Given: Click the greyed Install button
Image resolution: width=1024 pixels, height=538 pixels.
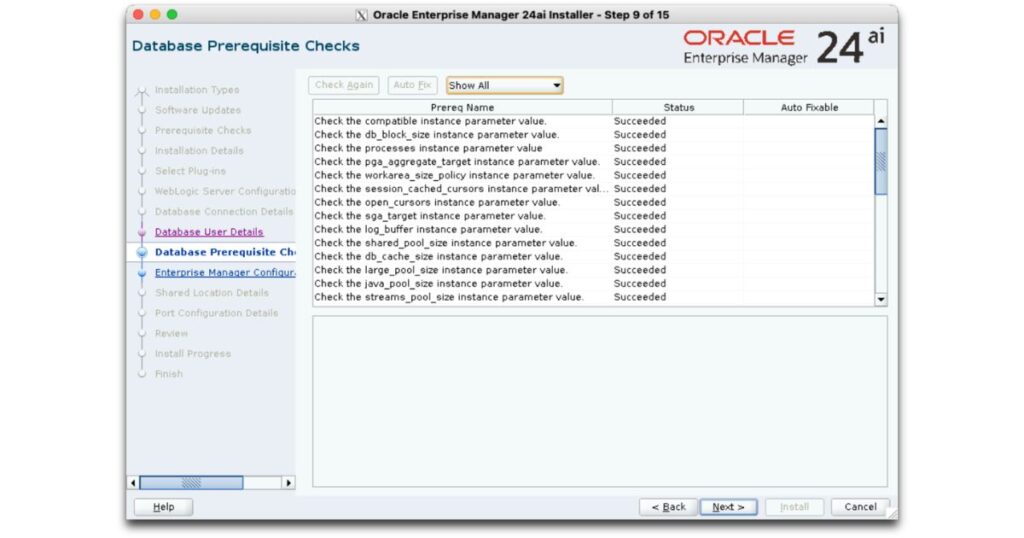Looking at the screenshot, I should 794,507.
